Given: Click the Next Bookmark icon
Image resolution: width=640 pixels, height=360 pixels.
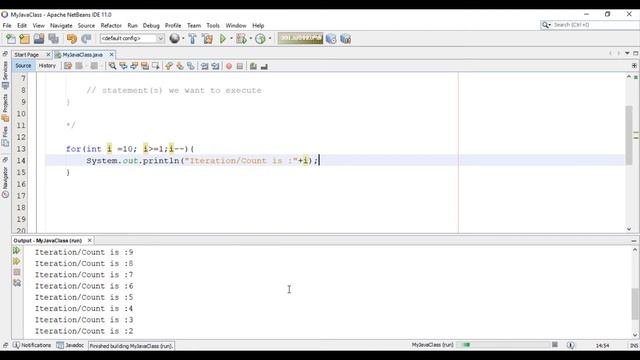Looking at the screenshot, I should pos(180,66).
